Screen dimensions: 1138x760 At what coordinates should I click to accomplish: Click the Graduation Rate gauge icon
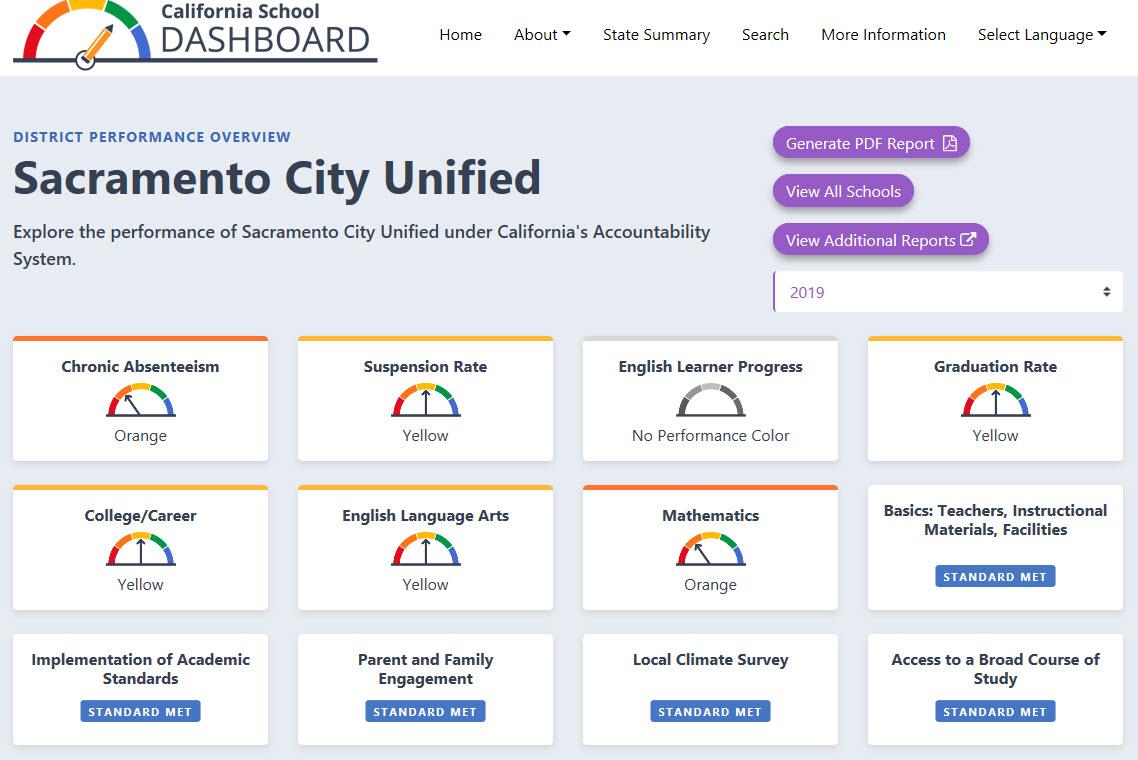click(x=996, y=400)
